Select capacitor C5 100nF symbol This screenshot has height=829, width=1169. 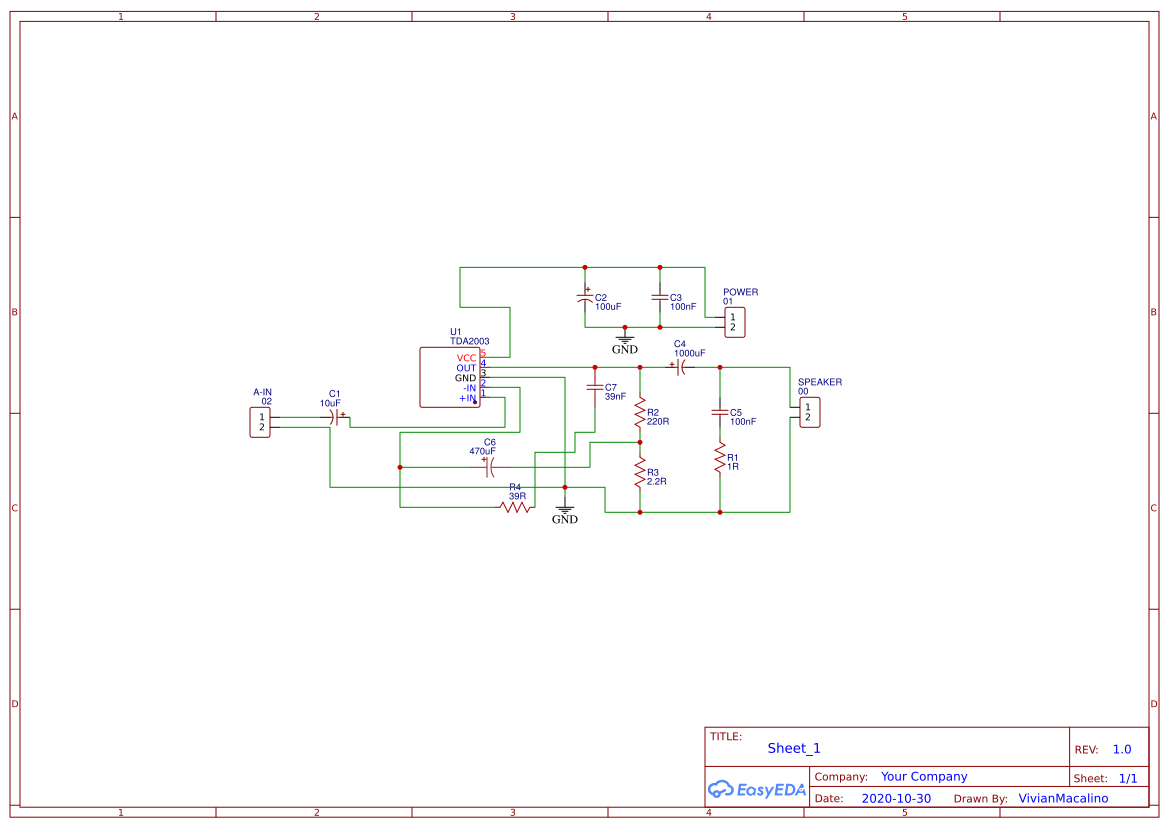coord(720,412)
